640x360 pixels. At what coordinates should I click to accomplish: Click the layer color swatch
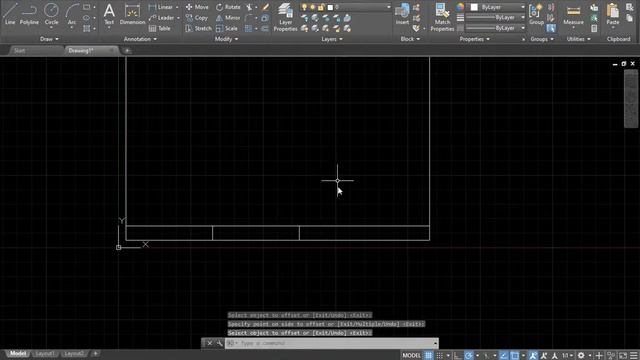(x=330, y=7)
